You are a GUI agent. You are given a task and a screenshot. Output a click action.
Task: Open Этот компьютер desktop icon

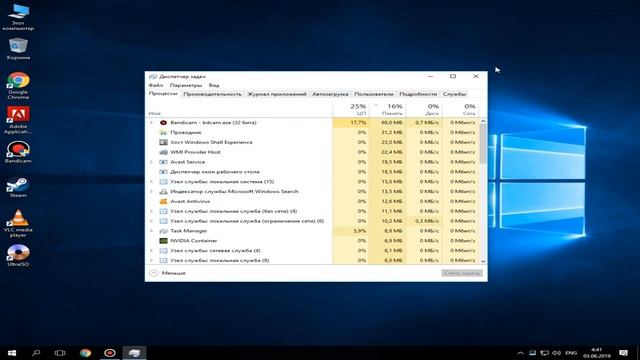tap(18, 17)
